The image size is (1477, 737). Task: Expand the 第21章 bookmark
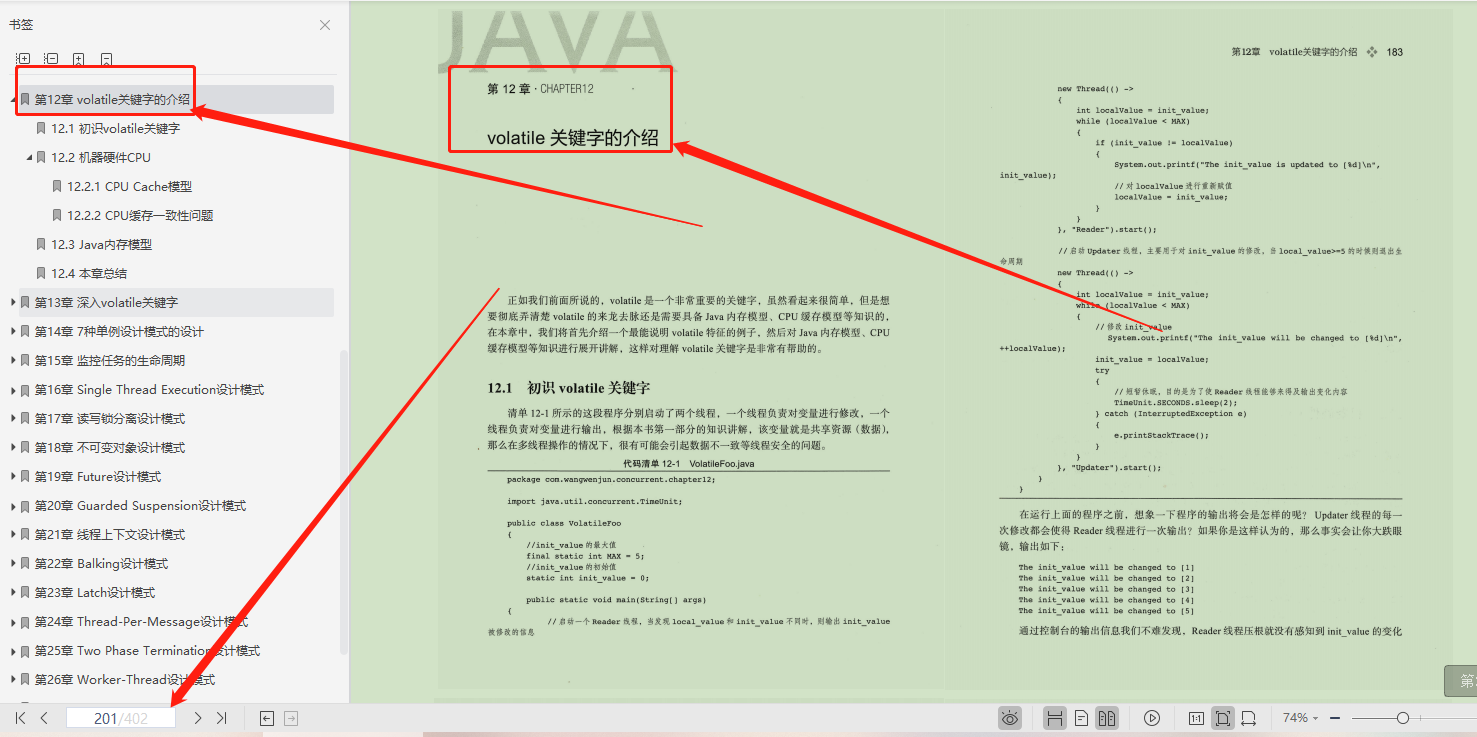tap(13, 534)
